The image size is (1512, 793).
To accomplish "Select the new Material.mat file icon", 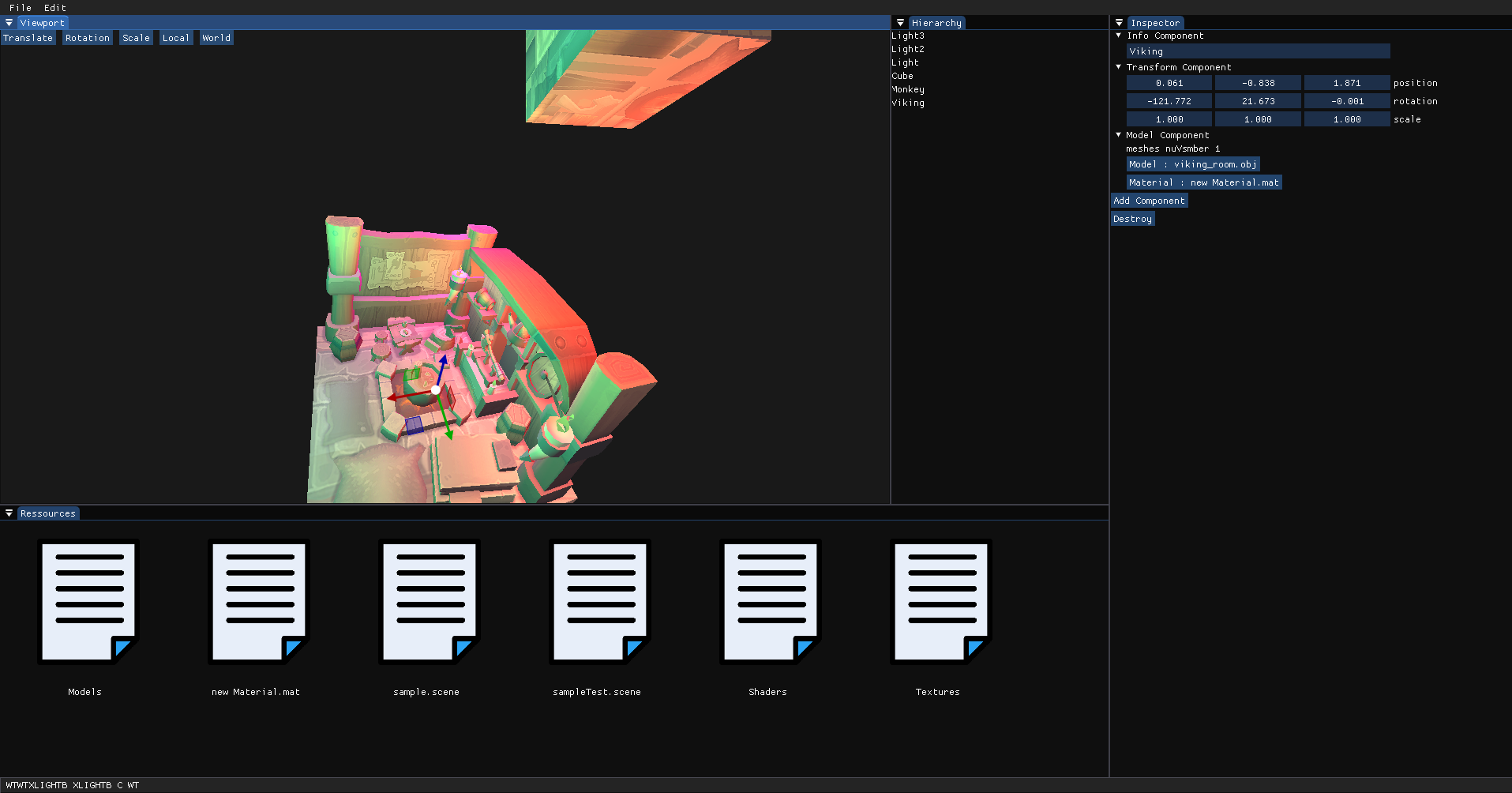I will click(x=258, y=602).
